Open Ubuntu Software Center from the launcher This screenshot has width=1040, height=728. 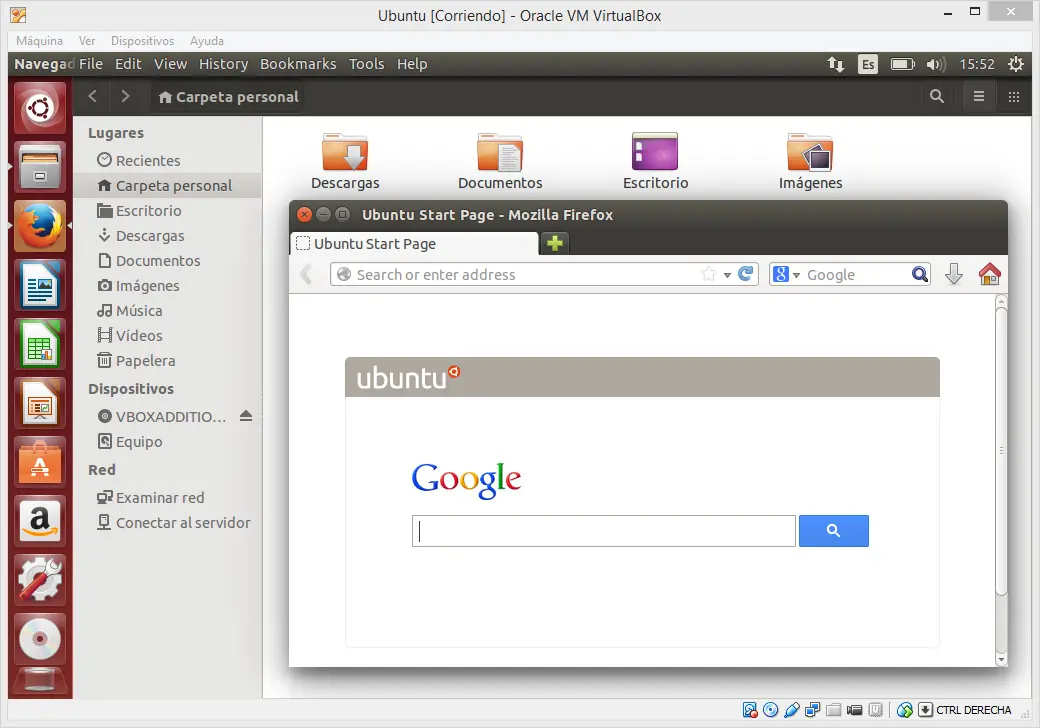pos(40,462)
